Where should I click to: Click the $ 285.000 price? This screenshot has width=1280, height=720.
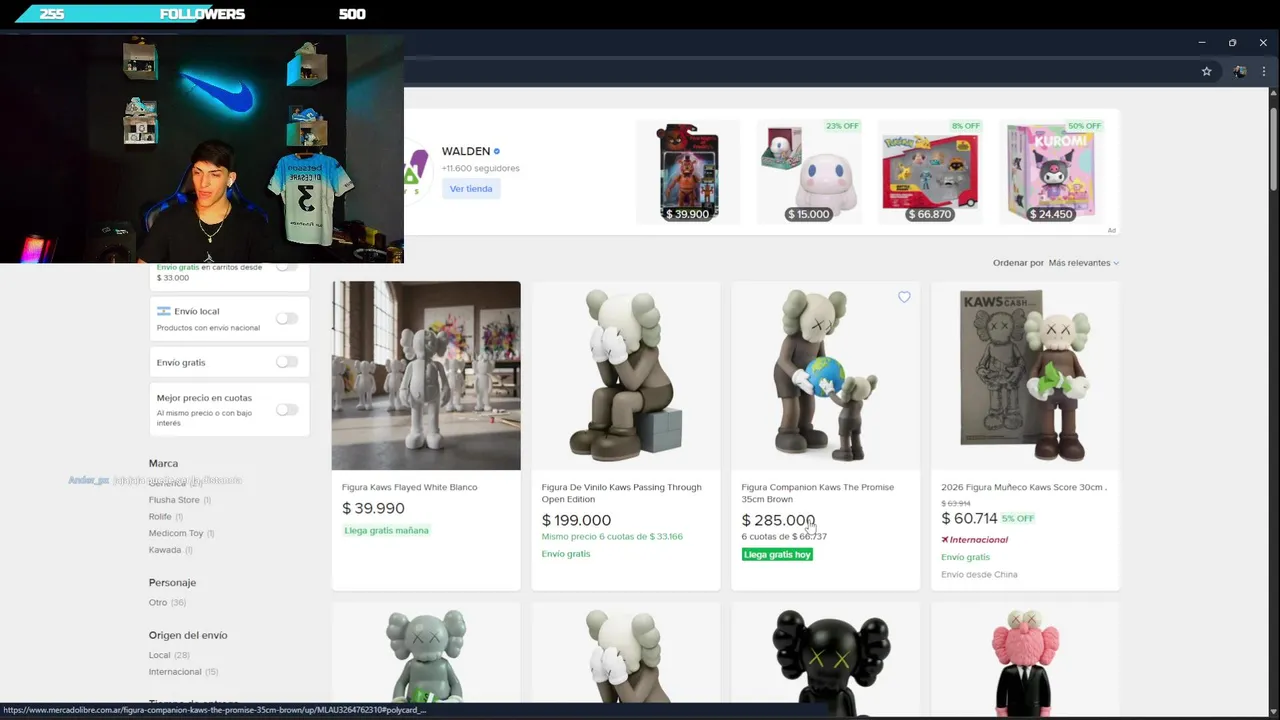pos(778,520)
